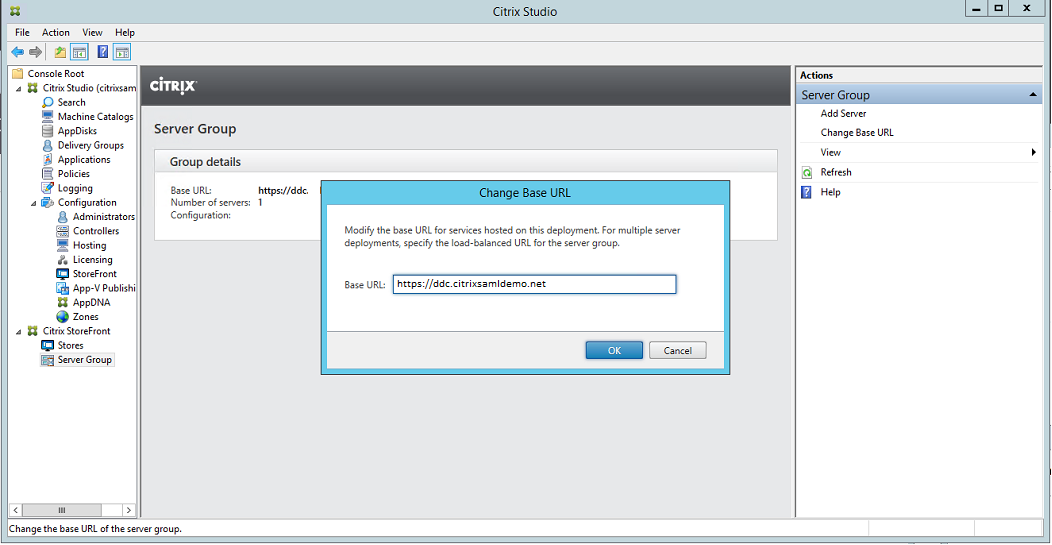Select the Controllers icon
The width and height of the screenshot is (1052, 545).
62,231
